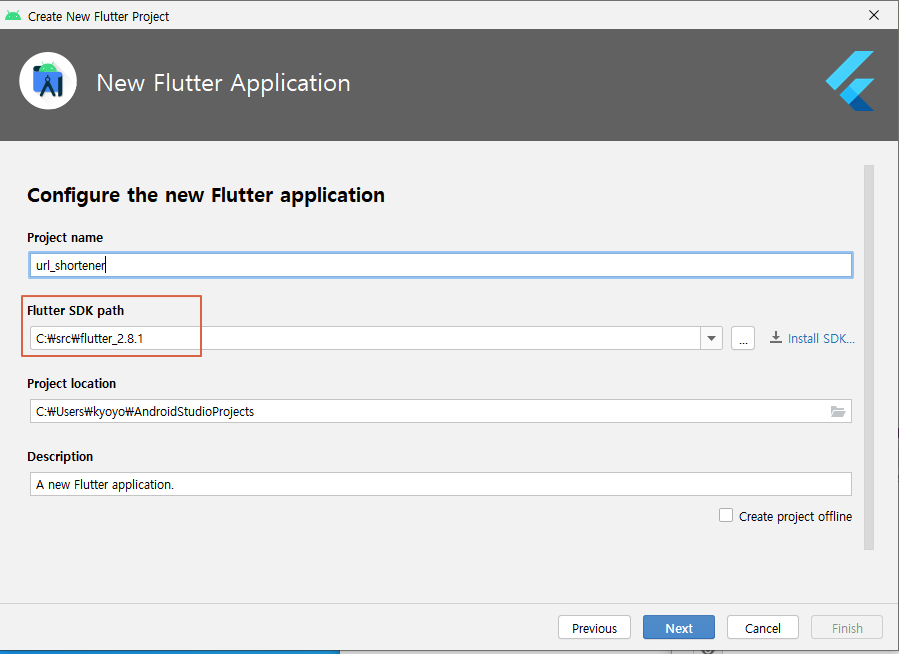Cancel the new Flutter project dialog
Screen dimensions: 899x654
click(763, 628)
